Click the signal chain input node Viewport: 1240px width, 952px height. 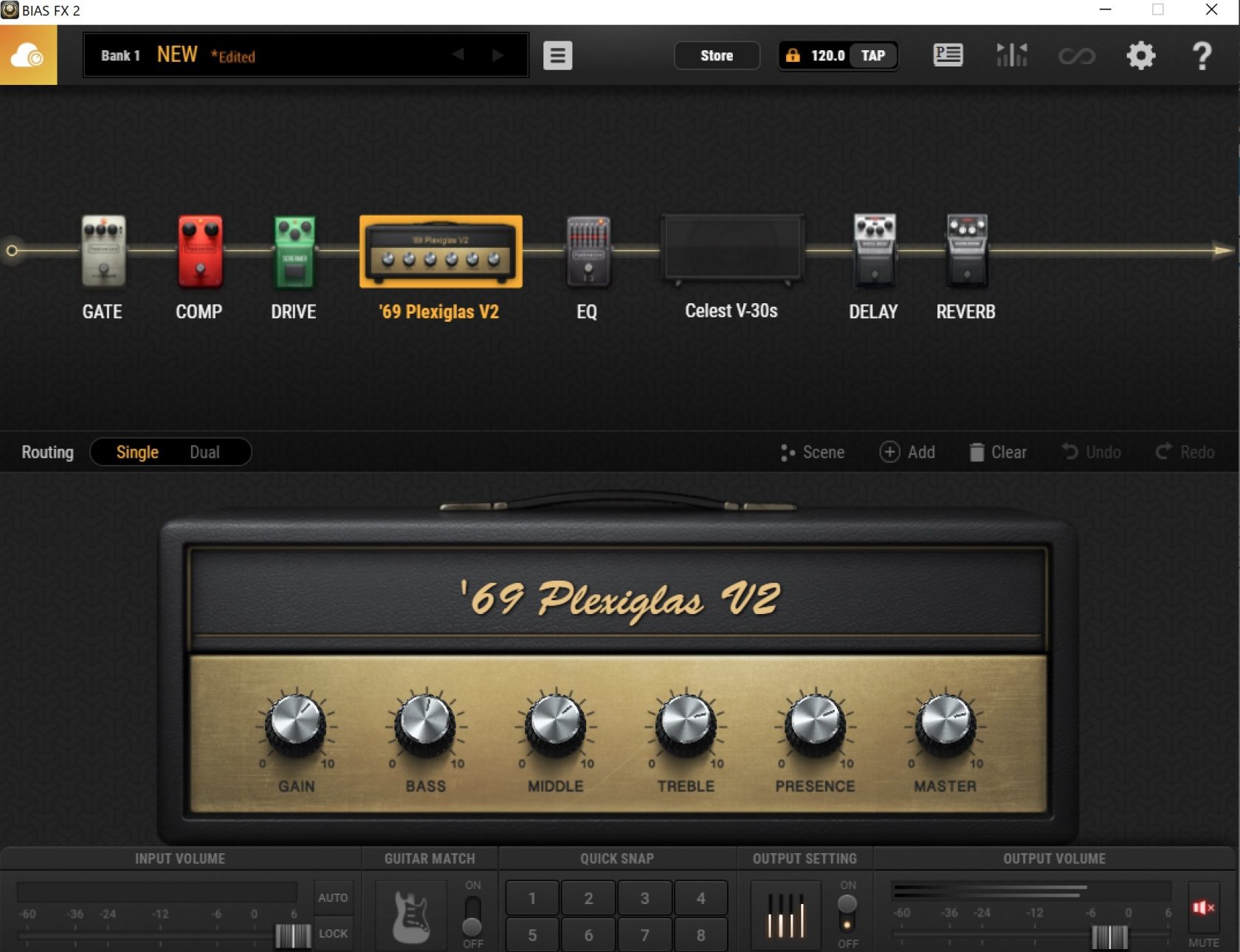(x=12, y=251)
